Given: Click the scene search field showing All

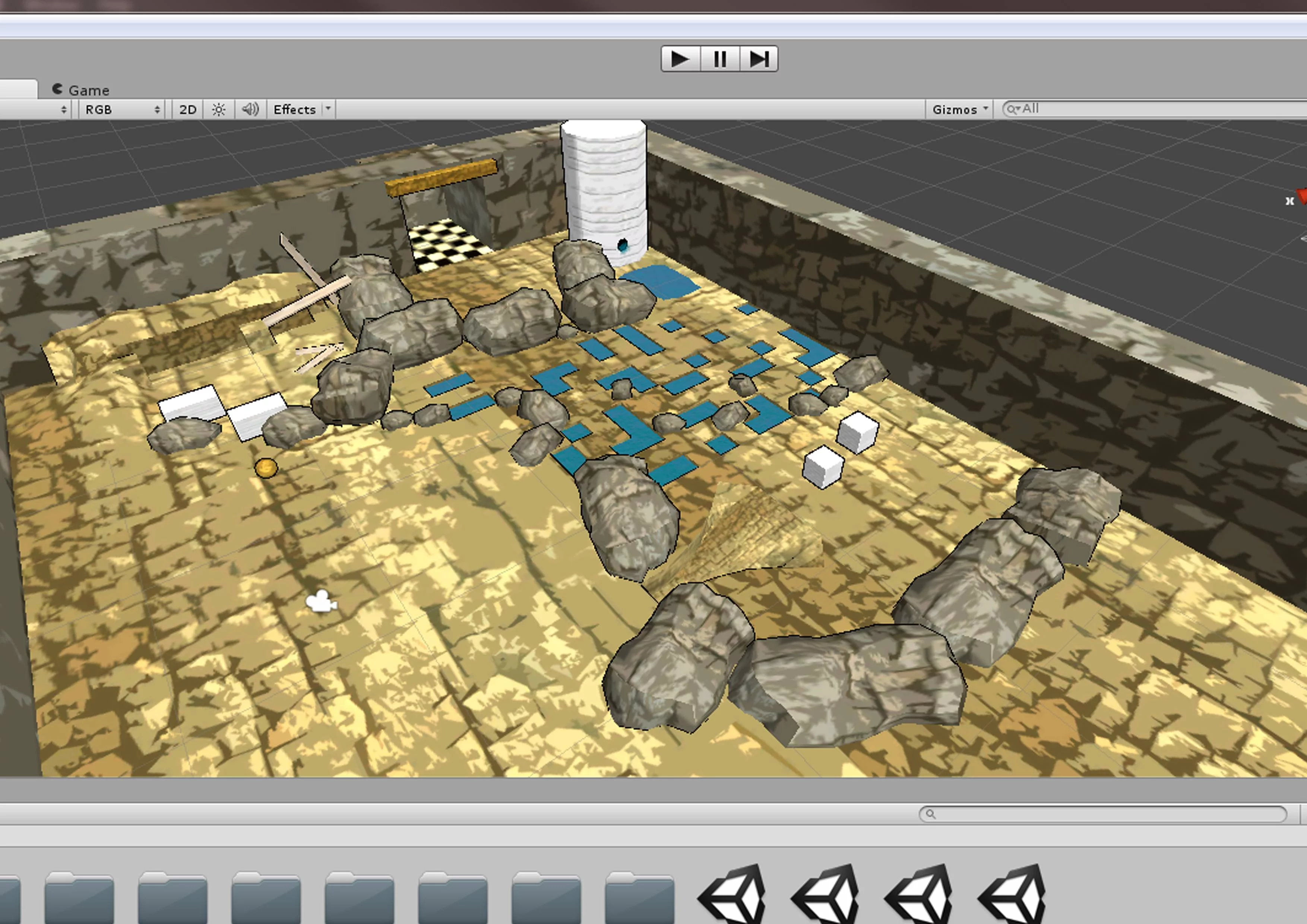Looking at the screenshot, I should [x=1155, y=109].
